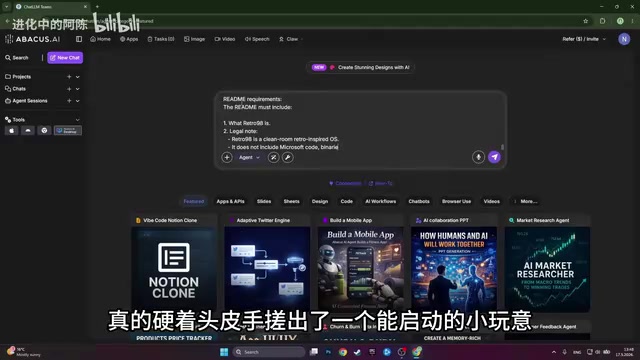Add a new project with plus
Viewport: 640px width, 360px height.
pos(69,77)
